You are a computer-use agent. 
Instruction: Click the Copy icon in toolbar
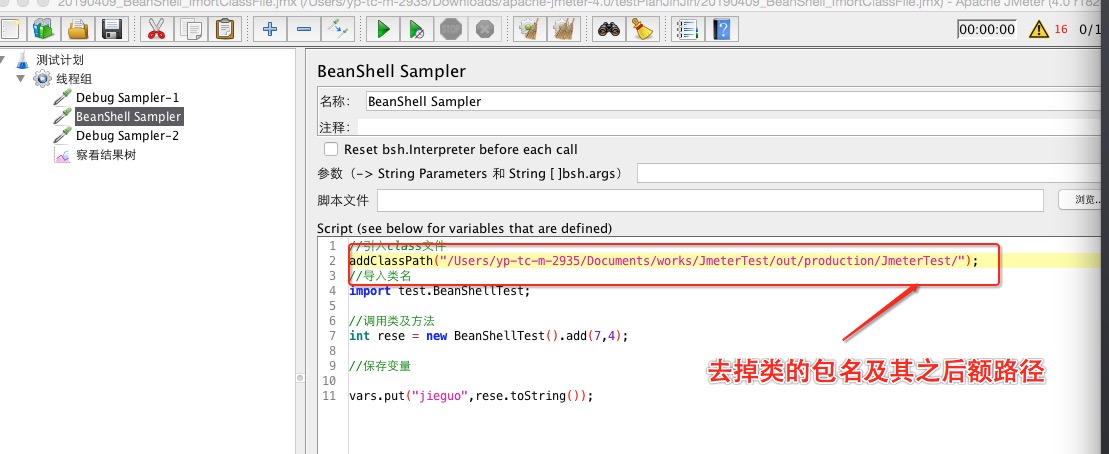point(190,29)
